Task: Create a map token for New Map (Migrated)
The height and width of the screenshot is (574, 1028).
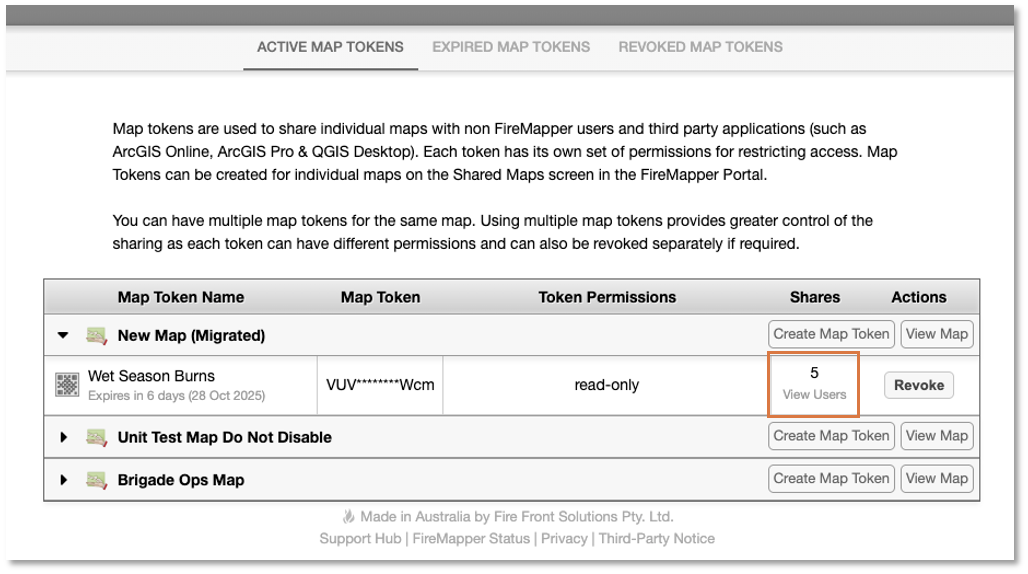Action: (831, 334)
